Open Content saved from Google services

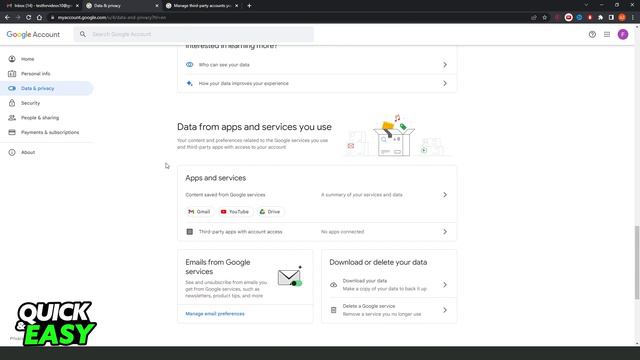317,195
